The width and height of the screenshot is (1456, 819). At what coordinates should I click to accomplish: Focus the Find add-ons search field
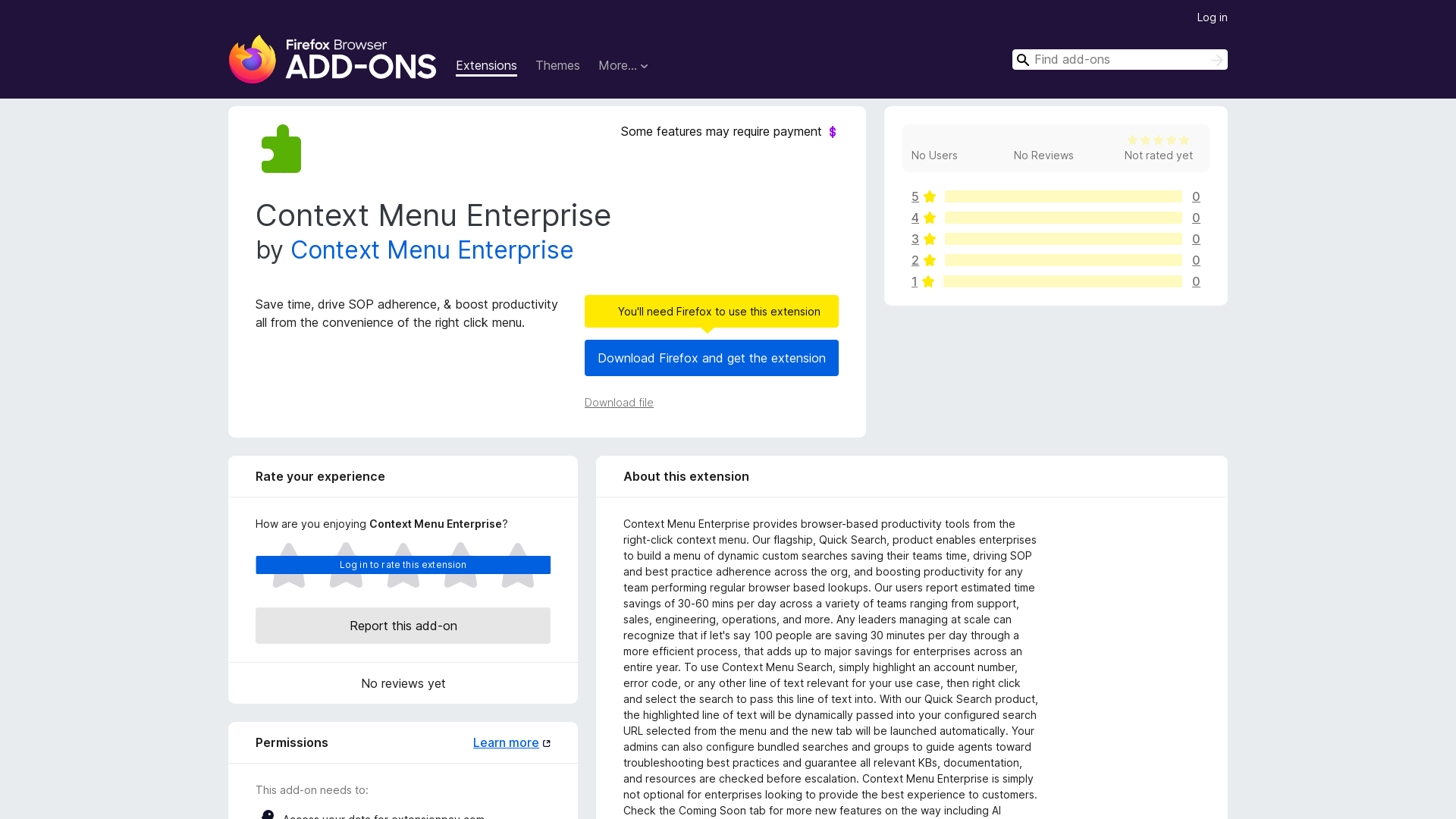pyautogui.click(x=1119, y=60)
